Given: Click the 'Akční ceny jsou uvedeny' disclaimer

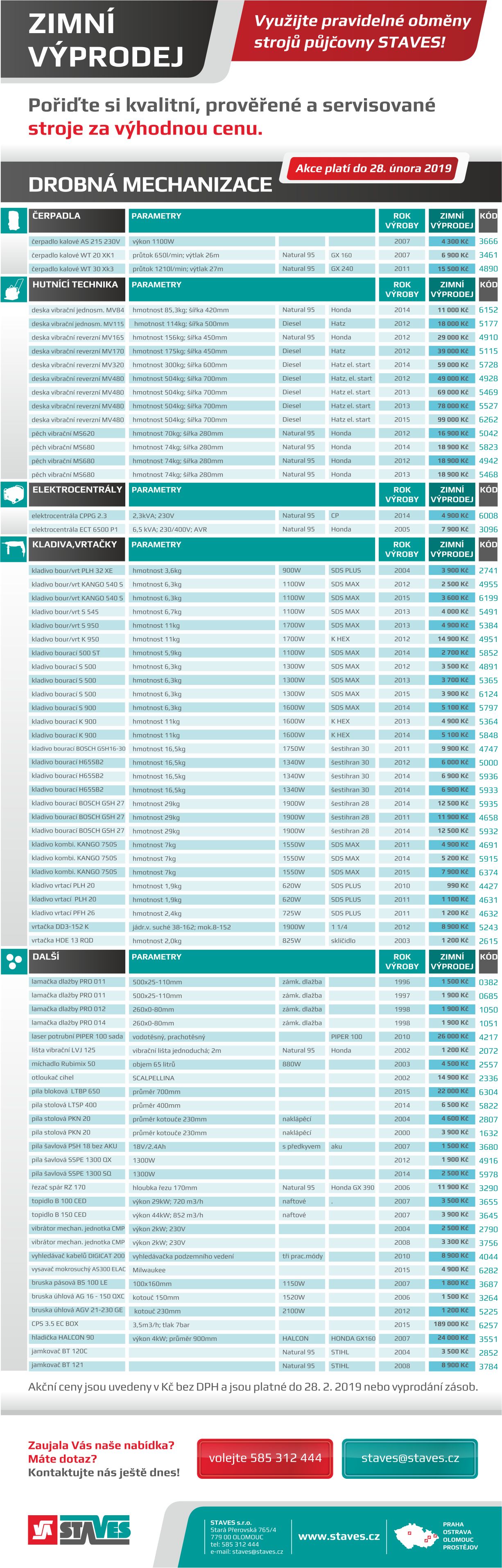Looking at the screenshot, I should [x=253, y=1387].
